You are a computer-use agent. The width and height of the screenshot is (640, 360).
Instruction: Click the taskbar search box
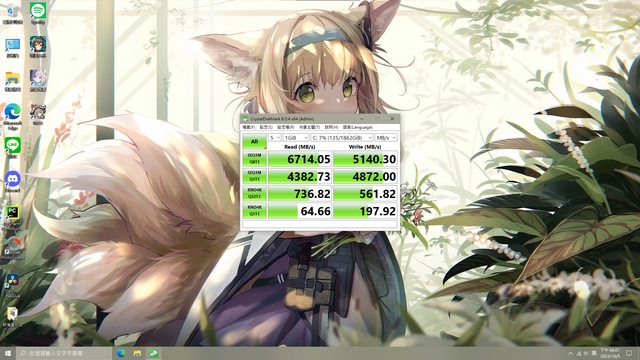(x=64, y=353)
